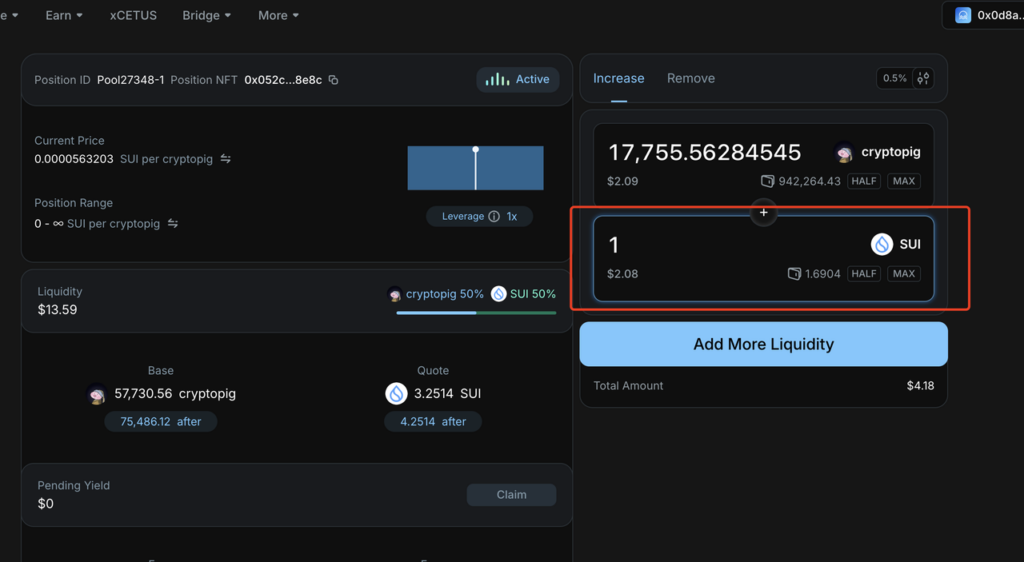The height and width of the screenshot is (562, 1024).
Task: Click cryptopig token icon in input
Action: [844, 152]
